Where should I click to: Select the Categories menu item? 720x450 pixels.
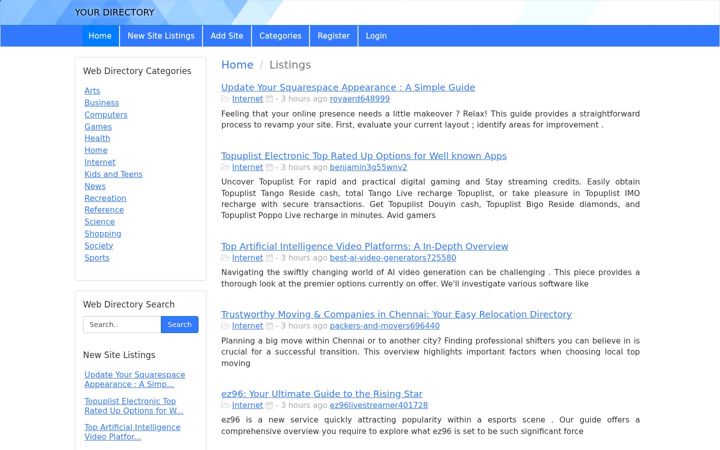coord(281,36)
